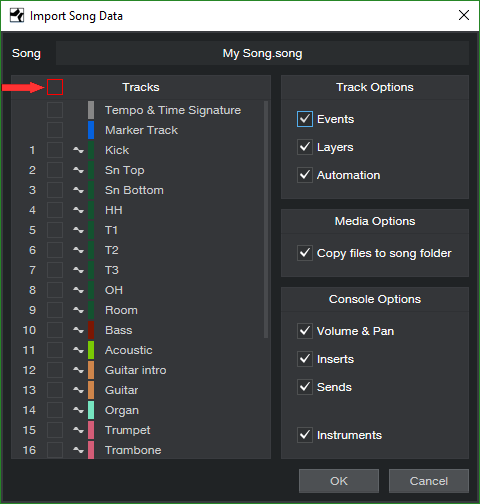Disable Copy files to song folder
The height and width of the screenshot is (504, 480).
305,253
